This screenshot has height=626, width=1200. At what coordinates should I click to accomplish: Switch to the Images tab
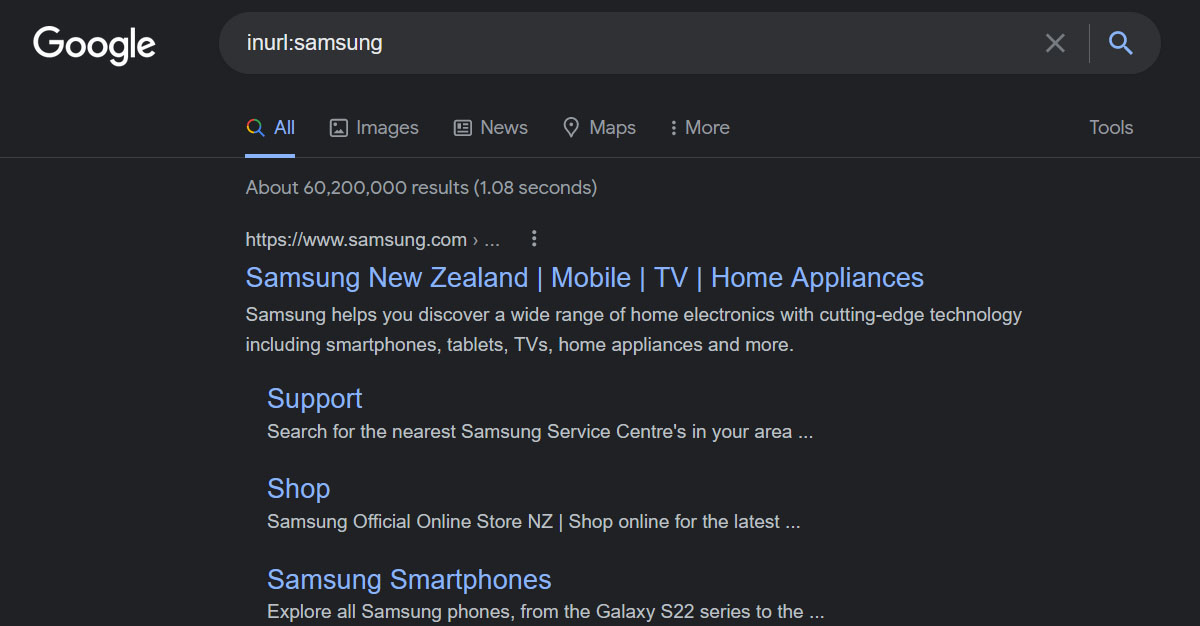point(374,127)
